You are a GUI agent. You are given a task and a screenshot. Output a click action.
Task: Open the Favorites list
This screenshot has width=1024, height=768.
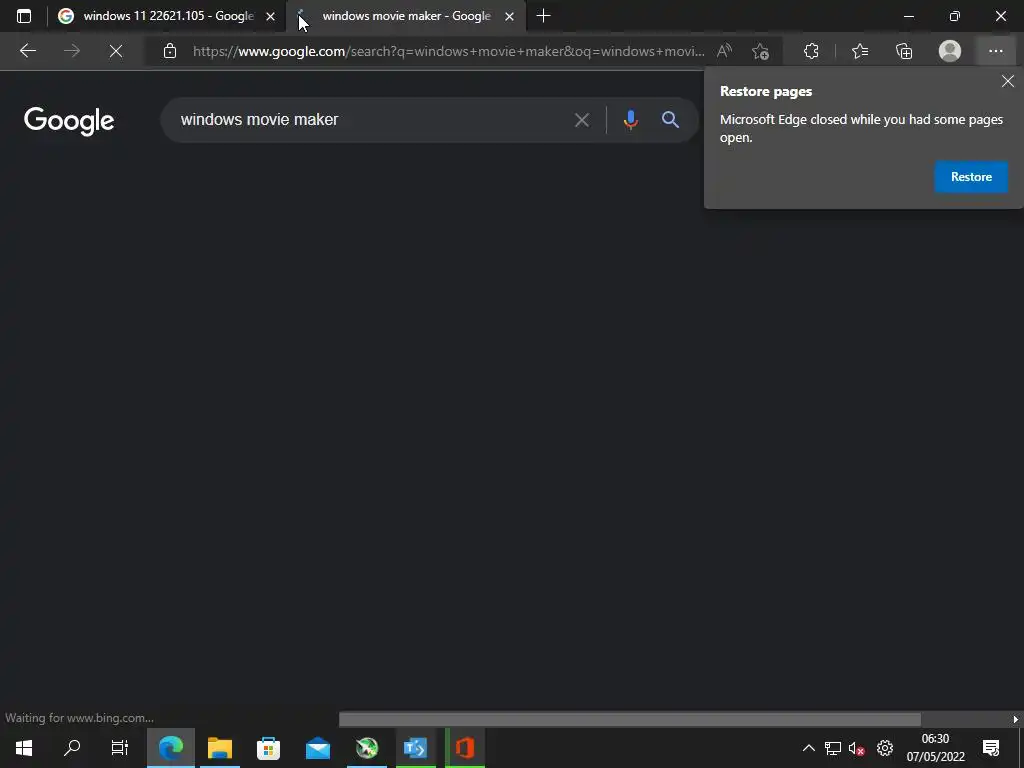coord(860,51)
